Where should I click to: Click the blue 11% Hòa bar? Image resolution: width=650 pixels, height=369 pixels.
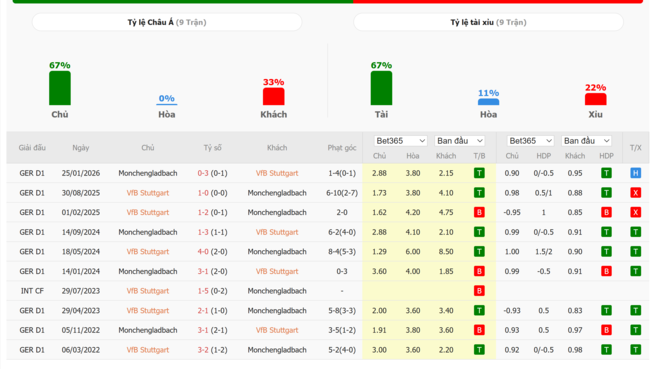pyautogui.click(x=488, y=102)
